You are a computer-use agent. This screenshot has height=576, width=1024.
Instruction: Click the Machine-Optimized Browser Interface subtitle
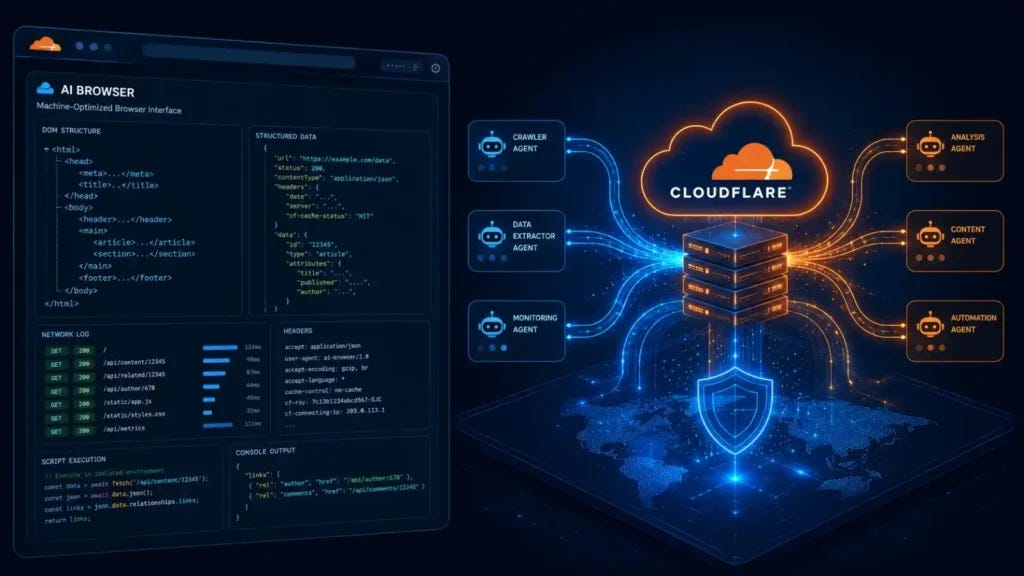pyautogui.click(x=109, y=108)
